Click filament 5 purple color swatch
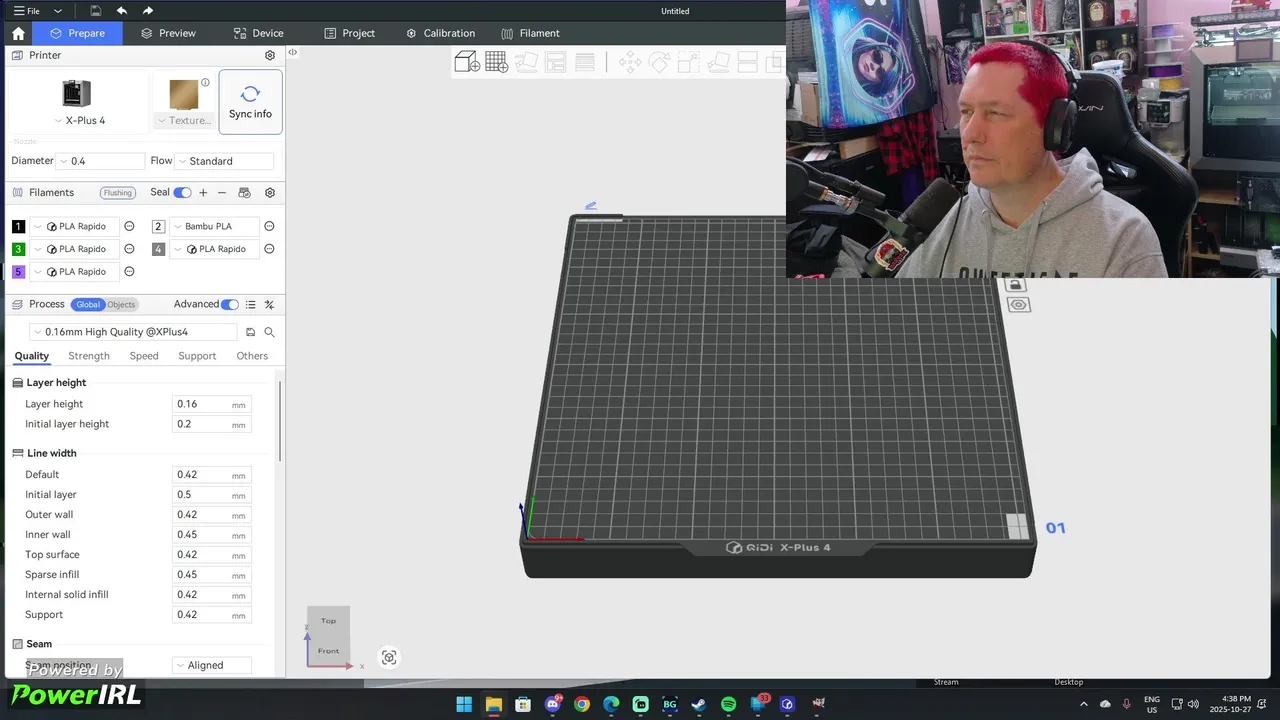Viewport: 1280px width, 720px height. 18,272
